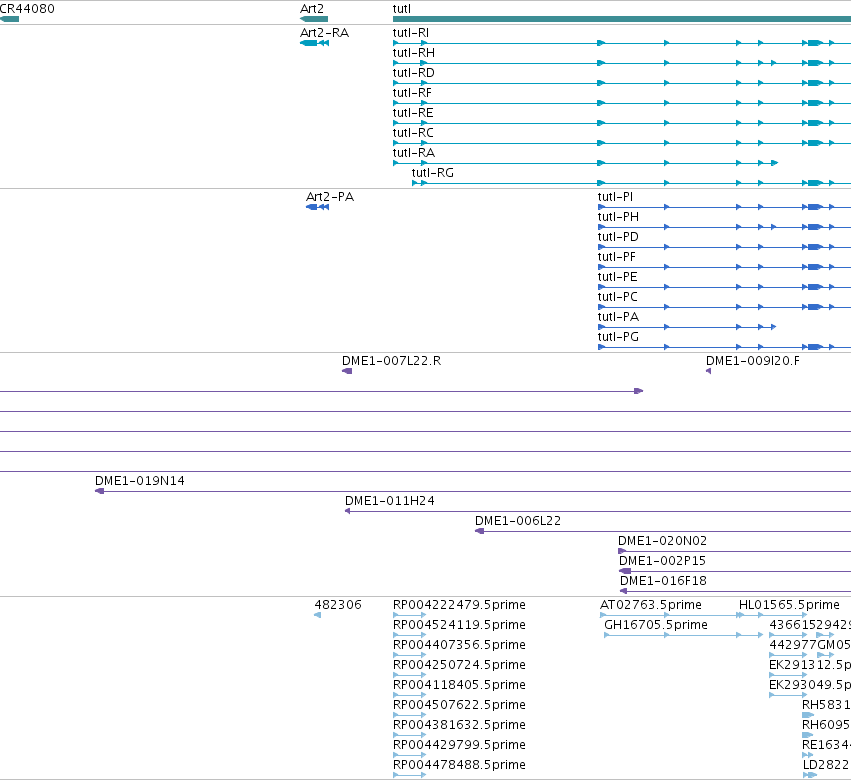Select the DME1-006L22 clone label
The image size is (851, 780).
(518, 521)
